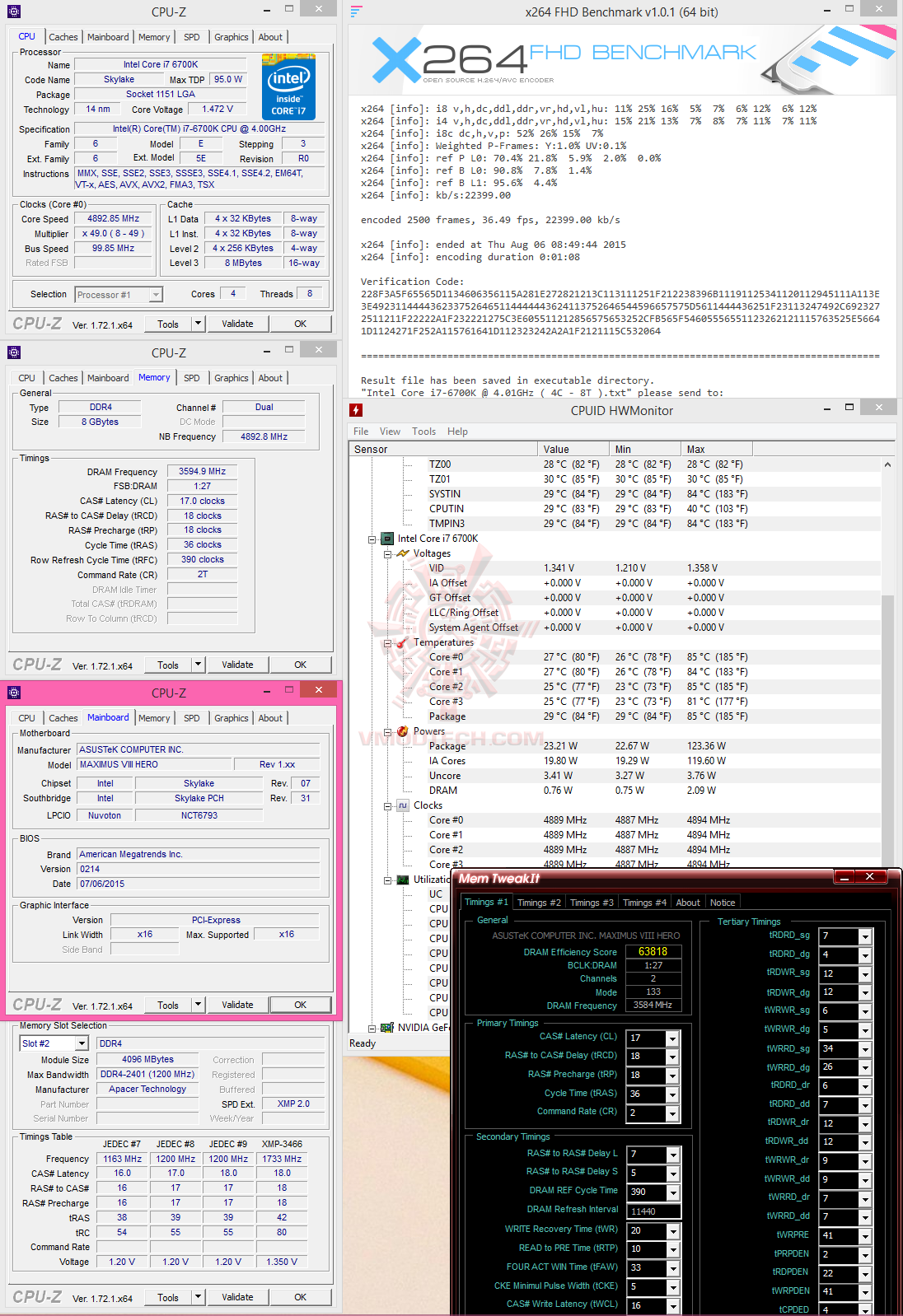903x1316 pixels.
Task: Open the Timings #4 tab in Mem TweakIt
Action: coord(644,903)
